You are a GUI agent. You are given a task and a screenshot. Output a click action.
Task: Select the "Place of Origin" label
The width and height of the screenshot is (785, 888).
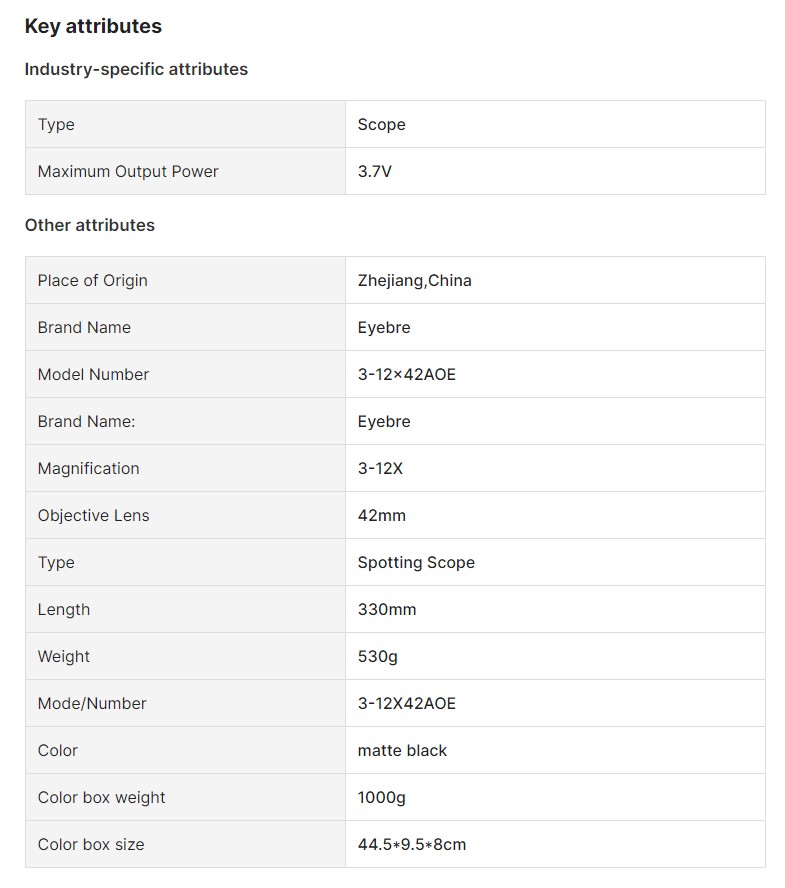click(92, 280)
